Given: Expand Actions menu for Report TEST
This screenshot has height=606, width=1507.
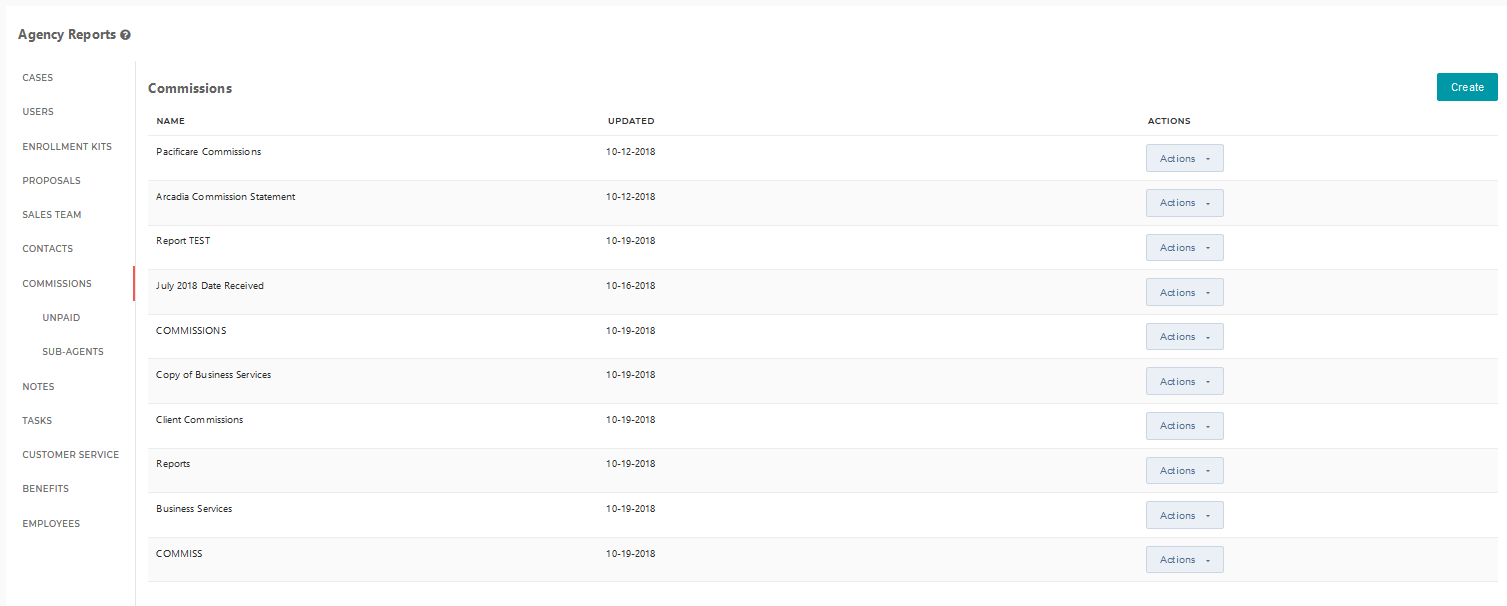Looking at the screenshot, I should [x=1184, y=247].
